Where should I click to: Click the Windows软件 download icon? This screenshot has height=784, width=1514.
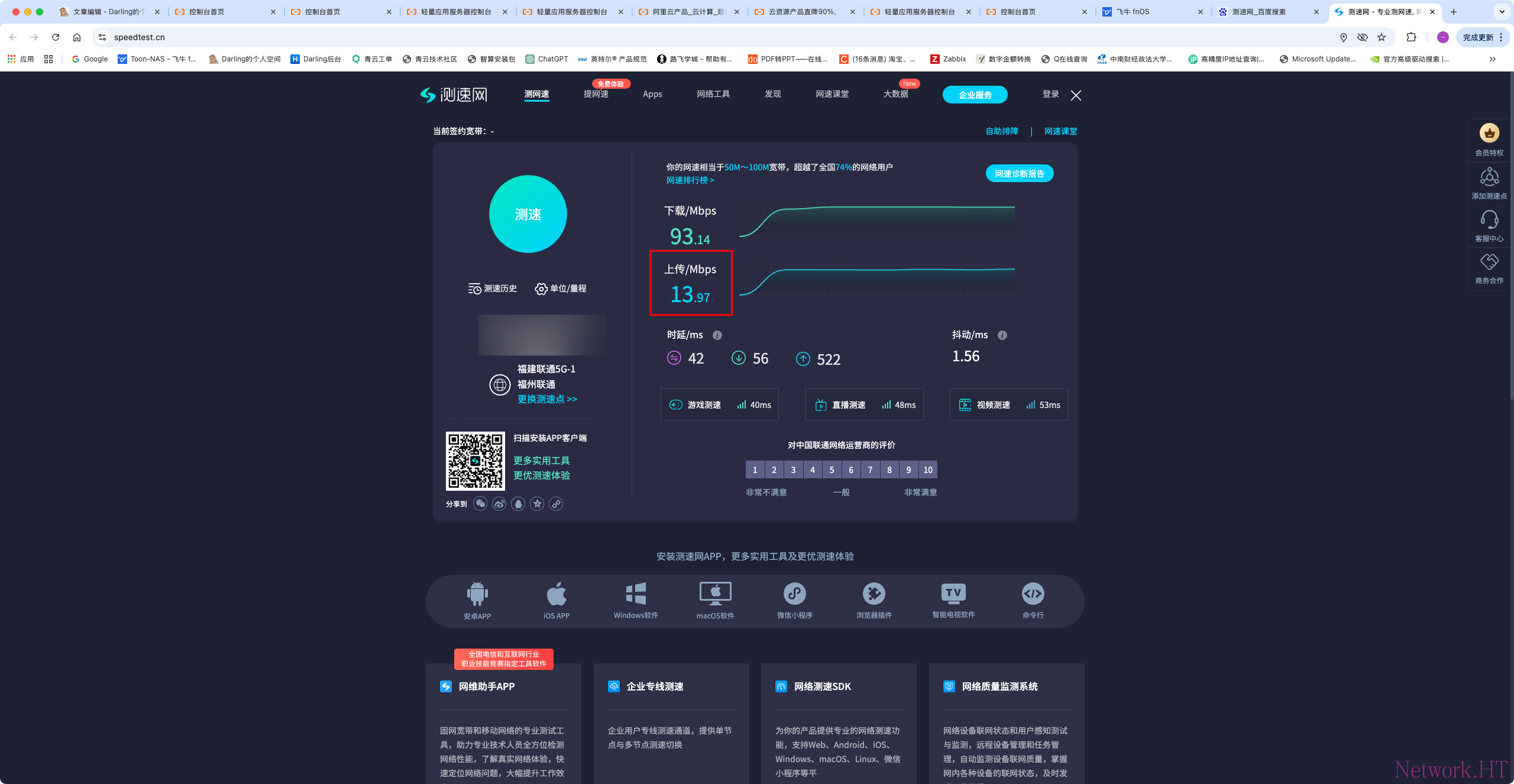click(x=636, y=594)
